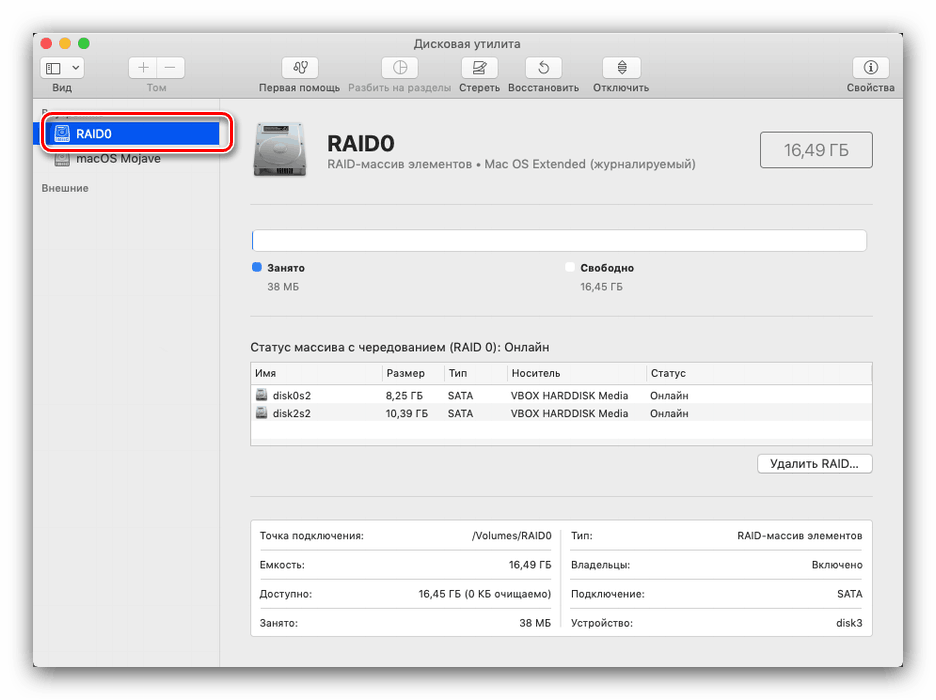The image size is (936, 700).
Task: Click the remove volume (minus) icon under Том
Action: click(170, 67)
